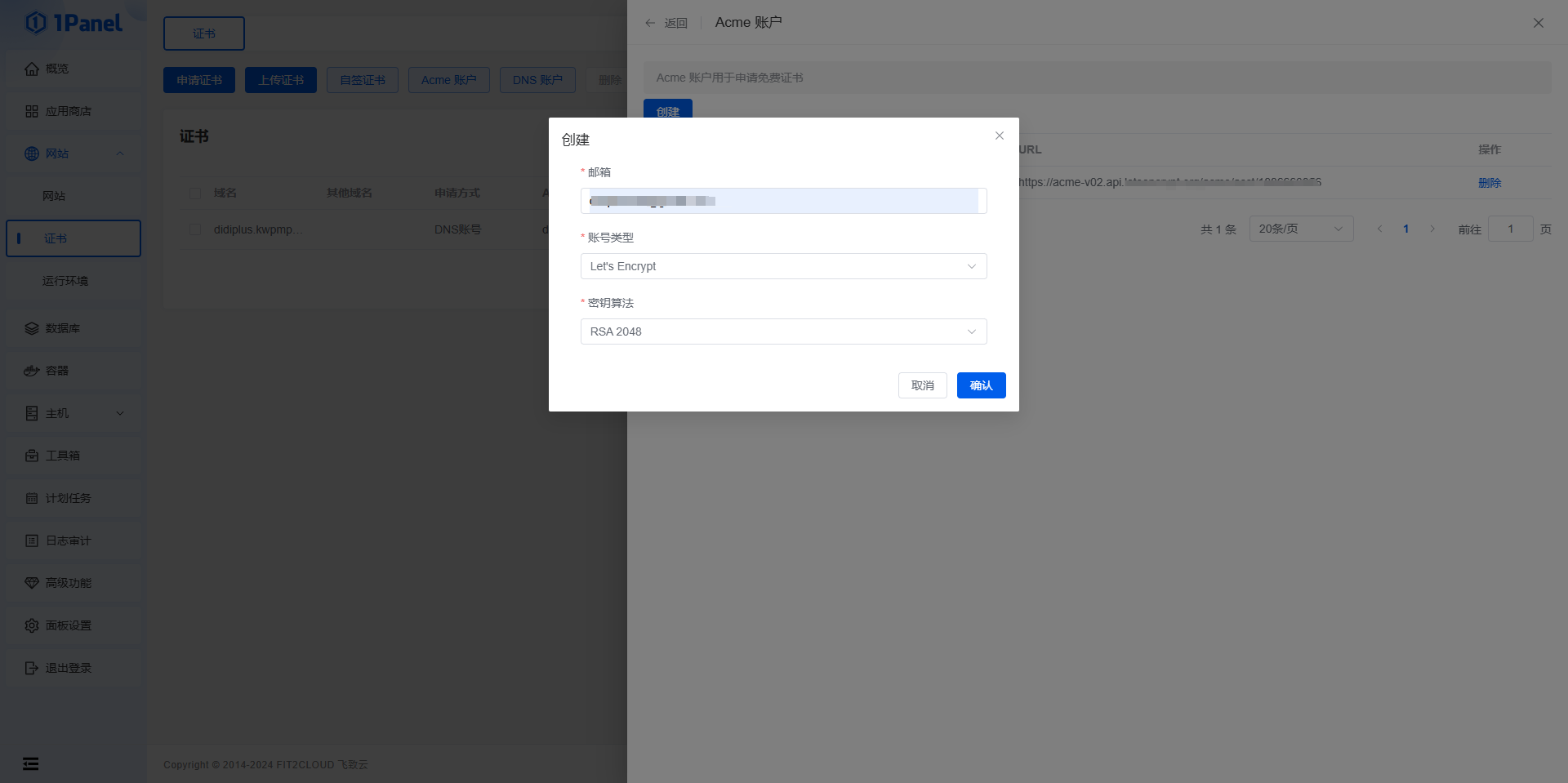Click the acme-v02 URL cell
1568x783 pixels.
1170,182
